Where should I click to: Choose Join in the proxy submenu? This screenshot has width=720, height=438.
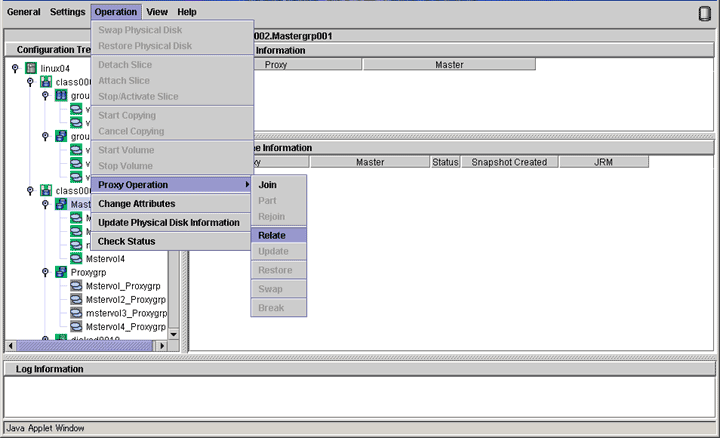click(268, 185)
